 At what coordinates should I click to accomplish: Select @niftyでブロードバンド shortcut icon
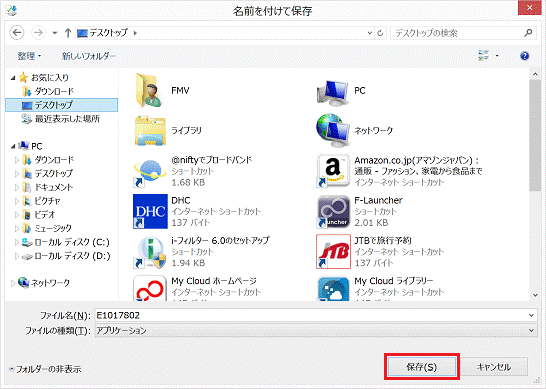150,173
